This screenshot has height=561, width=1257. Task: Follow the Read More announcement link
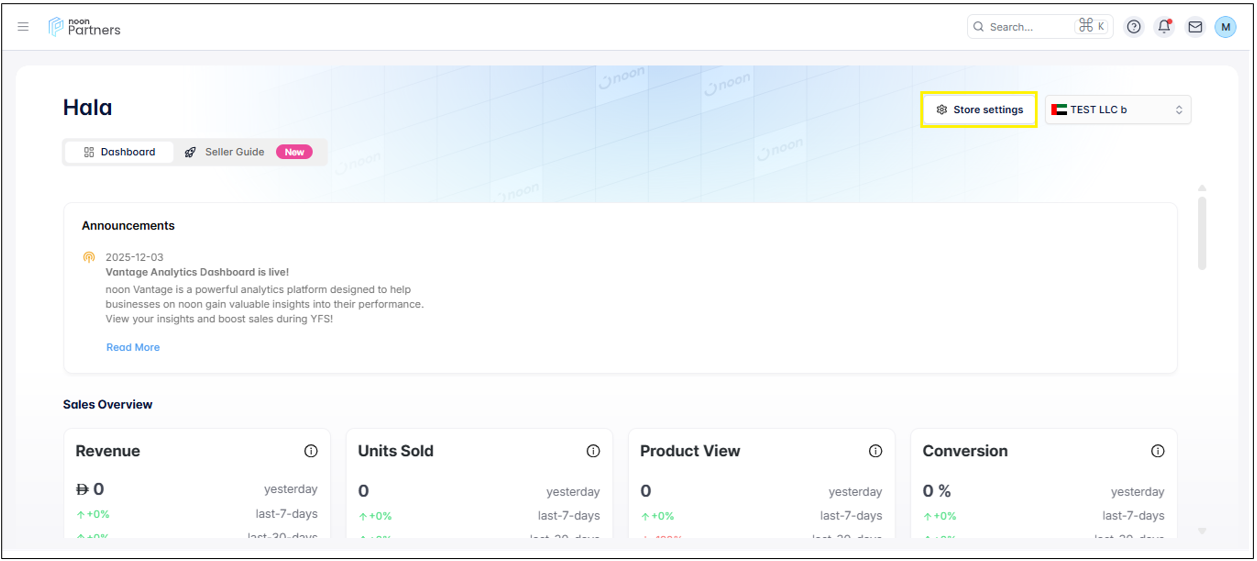pyautogui.click(x=133, y=347)
